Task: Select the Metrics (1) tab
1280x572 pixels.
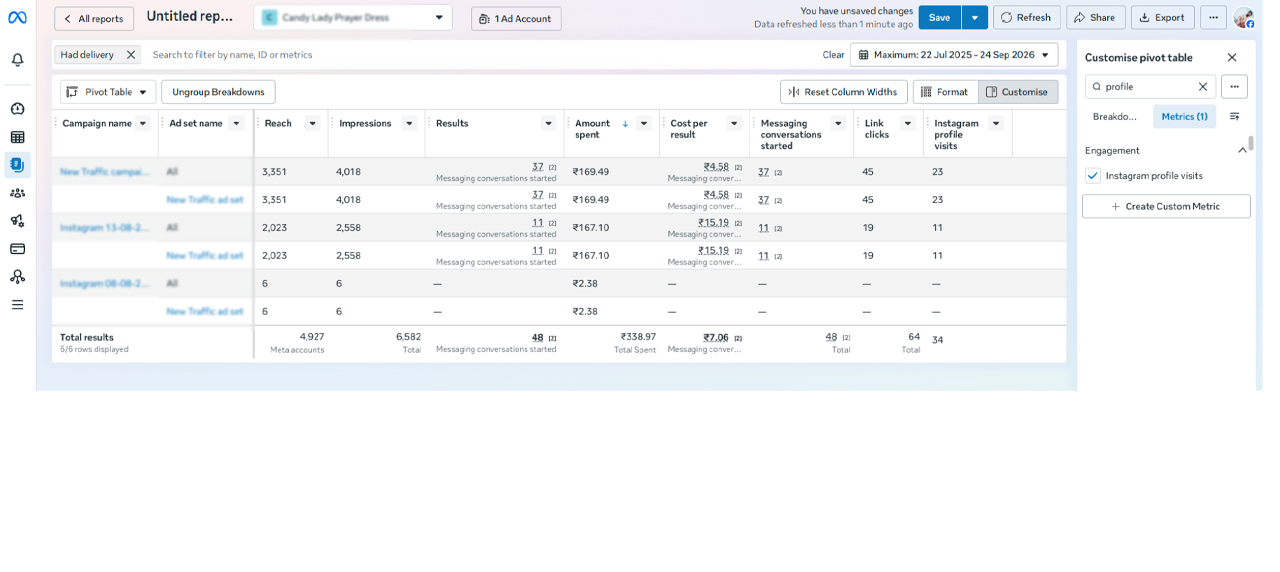Action: coord(1184,117)
